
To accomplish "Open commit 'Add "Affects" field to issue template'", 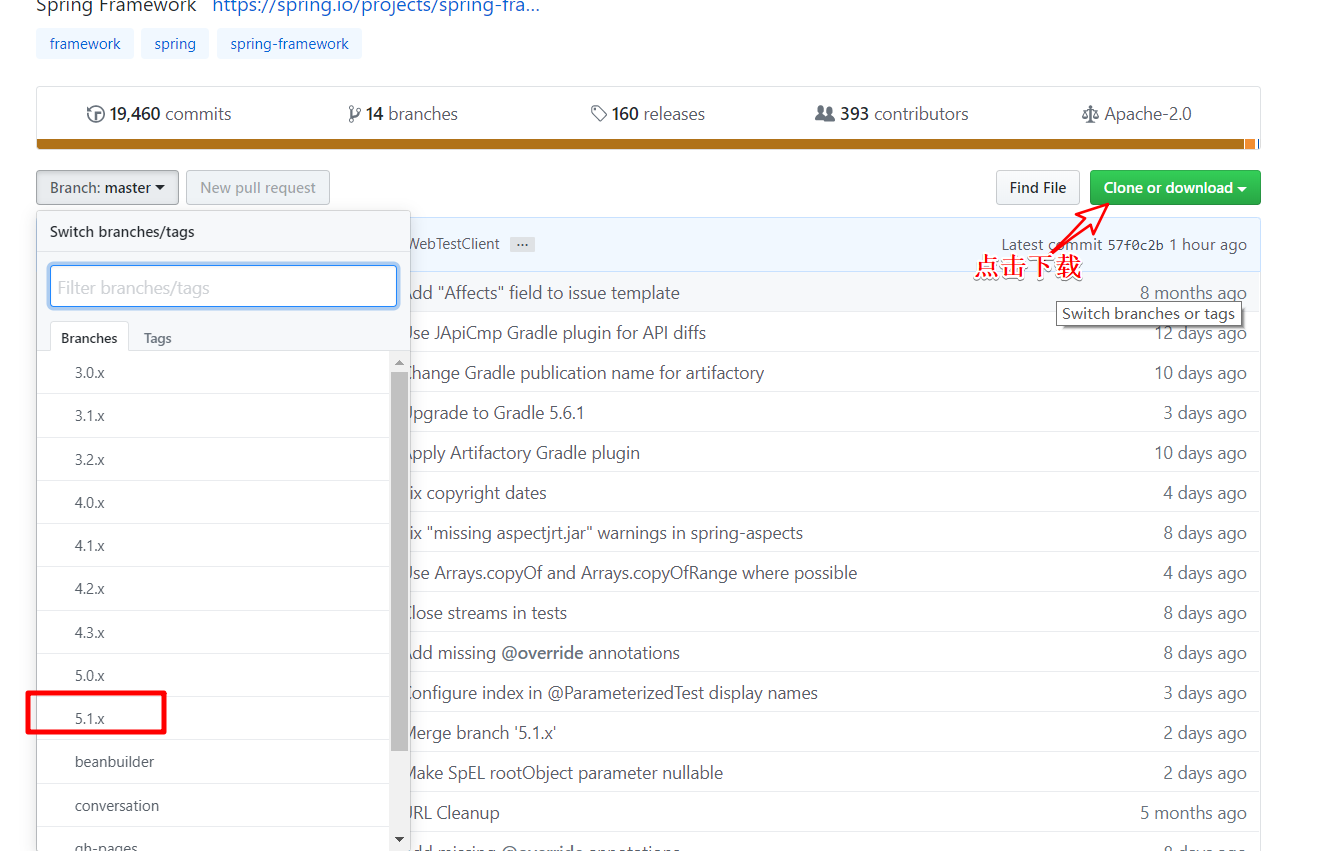I will click(x=543, y=293).
